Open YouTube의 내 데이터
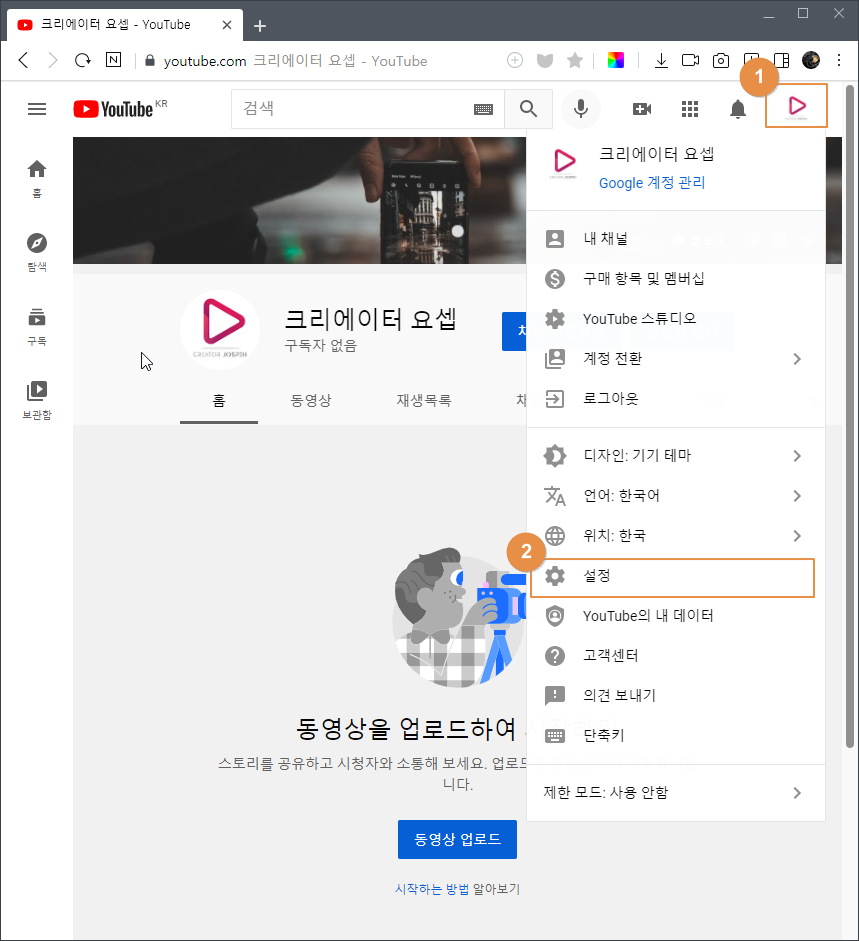 click(x=676, y=616)
